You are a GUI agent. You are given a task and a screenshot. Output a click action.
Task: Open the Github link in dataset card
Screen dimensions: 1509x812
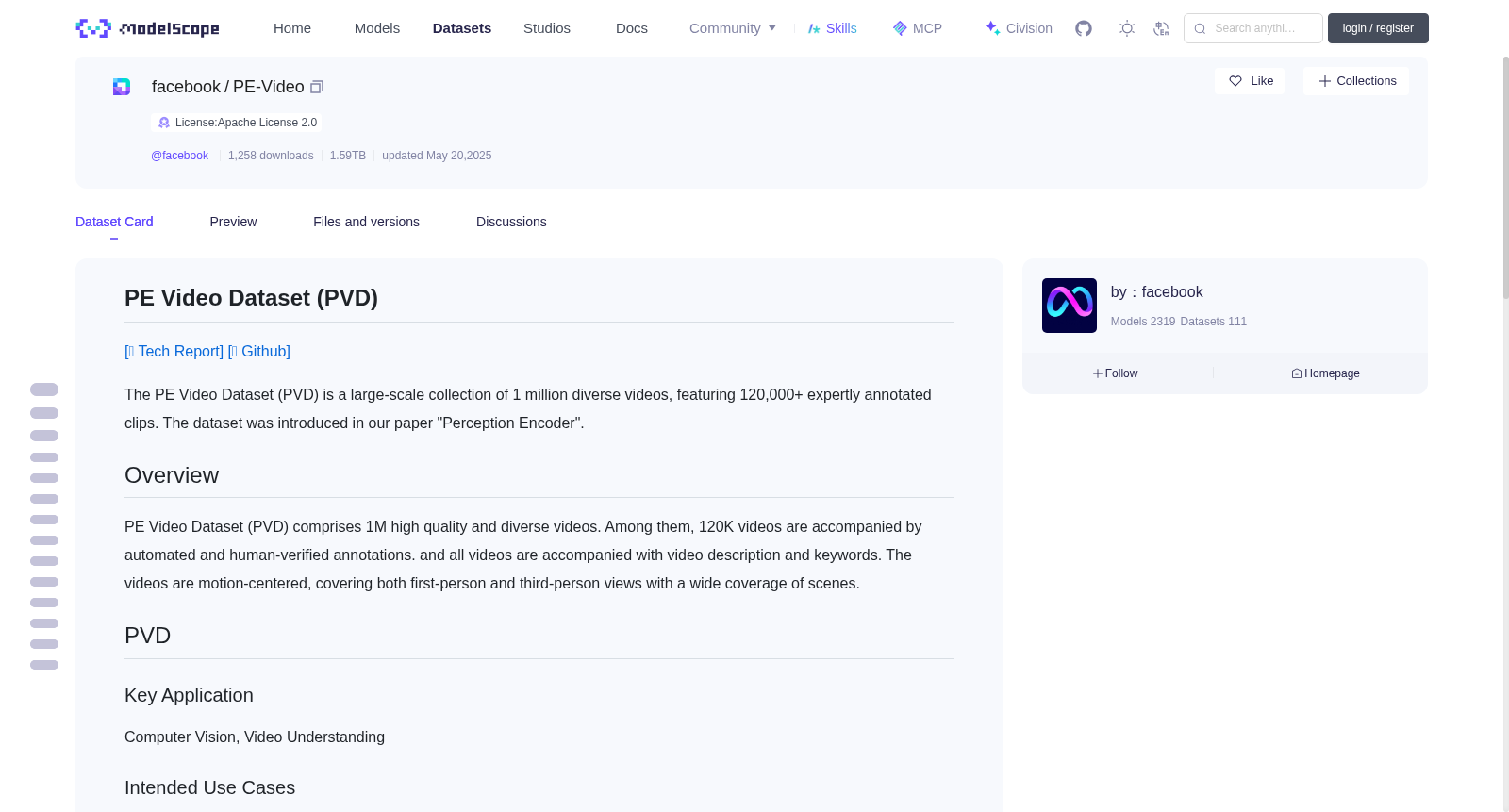[259, 351]
